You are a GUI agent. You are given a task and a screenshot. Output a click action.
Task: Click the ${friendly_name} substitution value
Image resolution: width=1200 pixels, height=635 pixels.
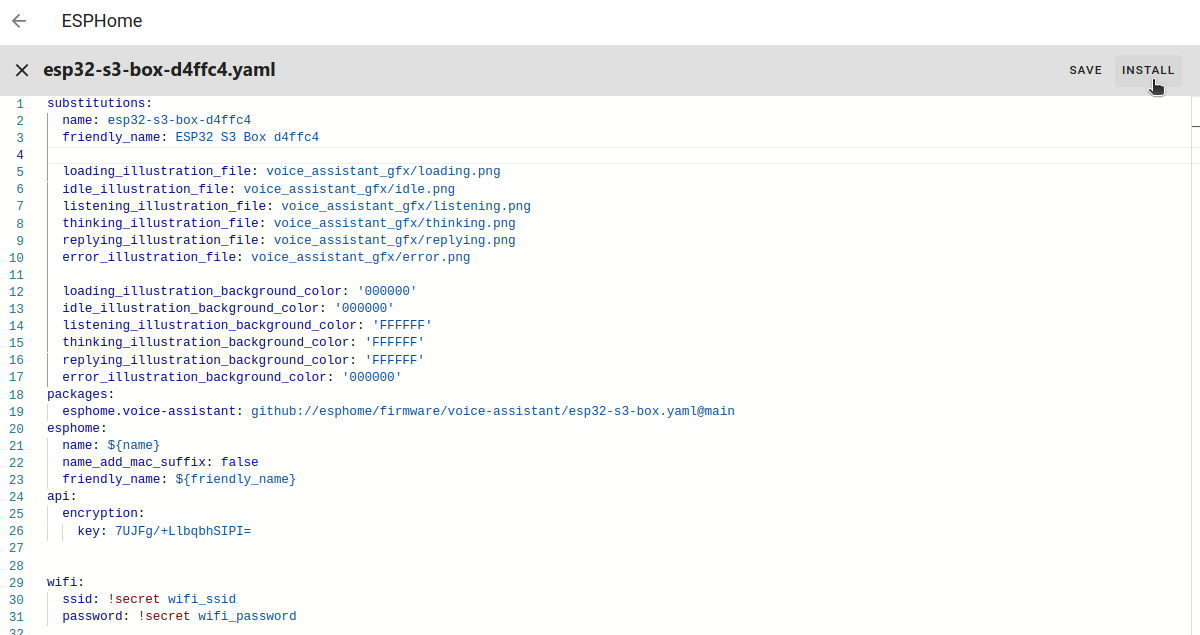tap(235, 479)
